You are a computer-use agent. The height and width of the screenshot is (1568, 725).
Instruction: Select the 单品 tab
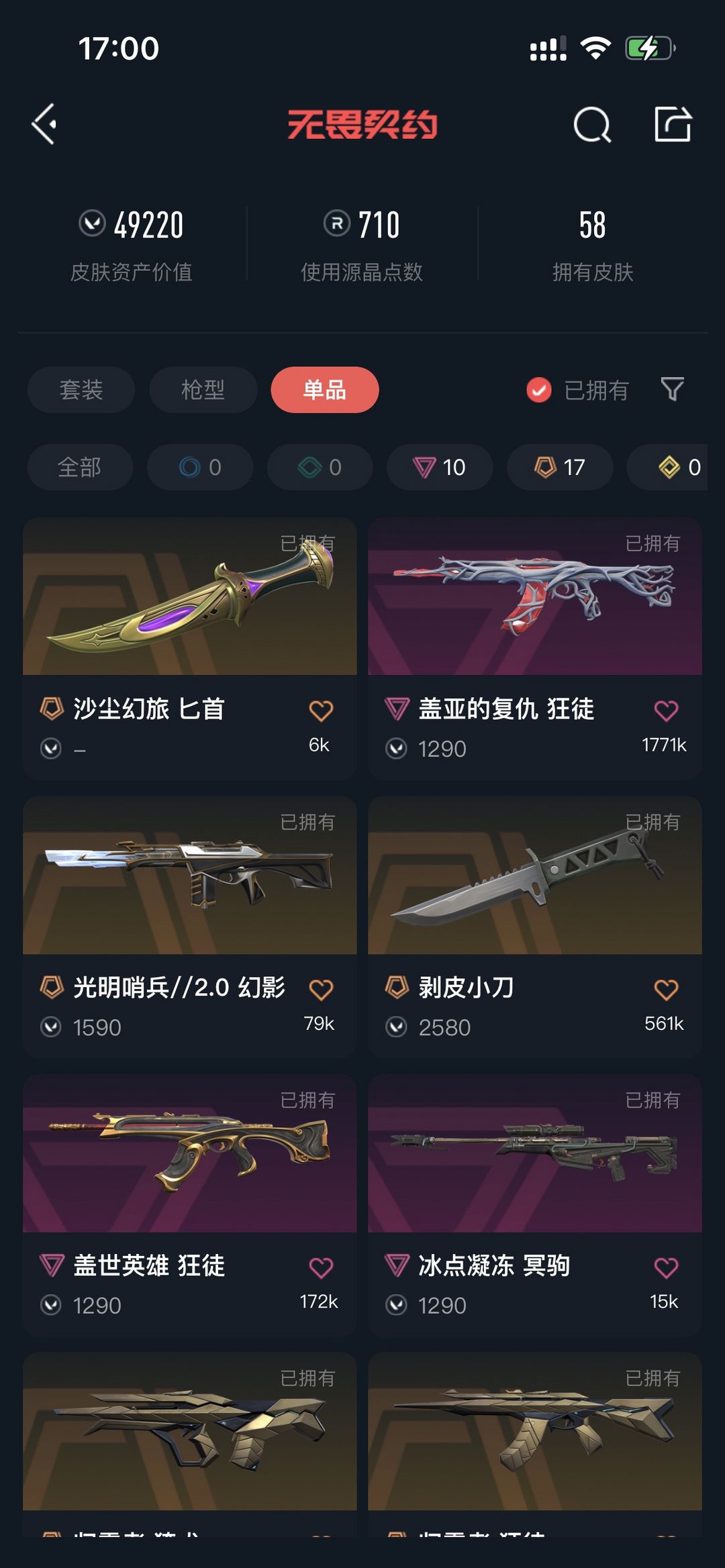click(x=325, y=390)
